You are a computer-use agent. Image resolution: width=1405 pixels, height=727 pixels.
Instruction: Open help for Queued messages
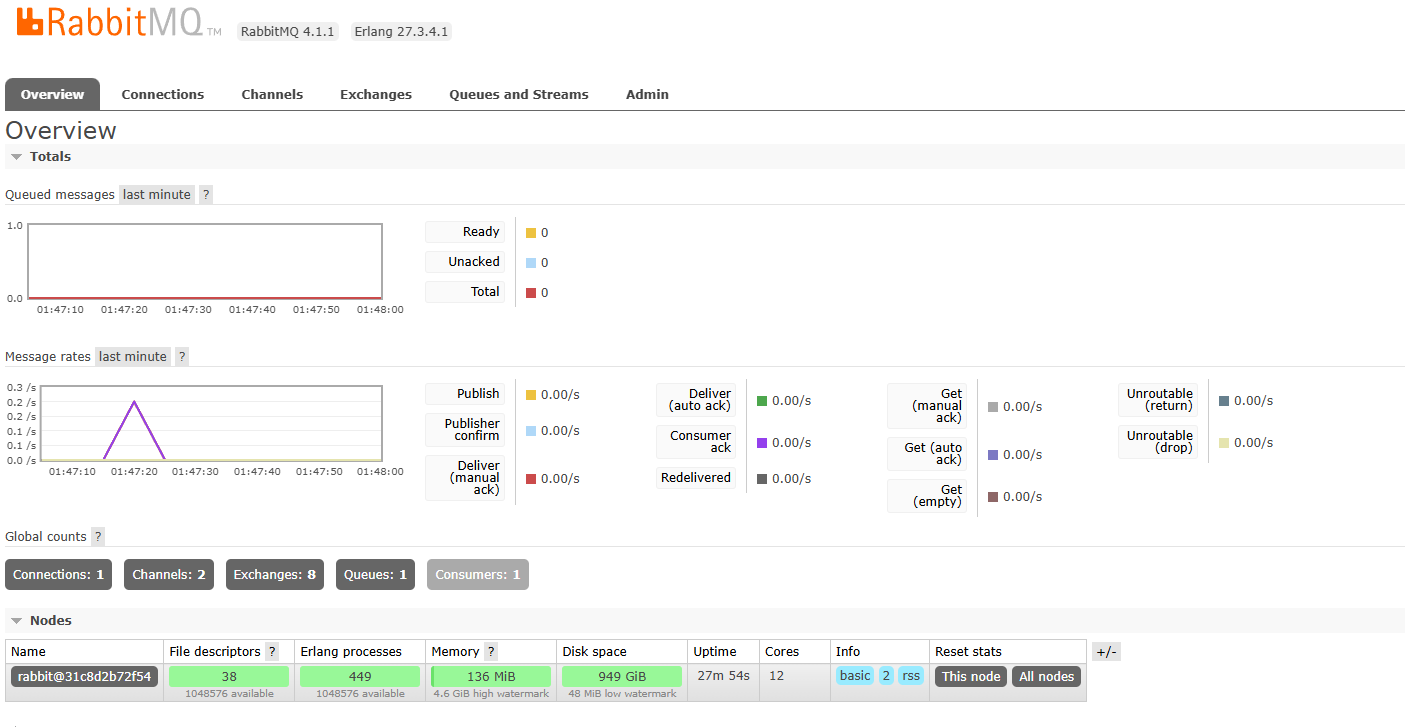206,195
